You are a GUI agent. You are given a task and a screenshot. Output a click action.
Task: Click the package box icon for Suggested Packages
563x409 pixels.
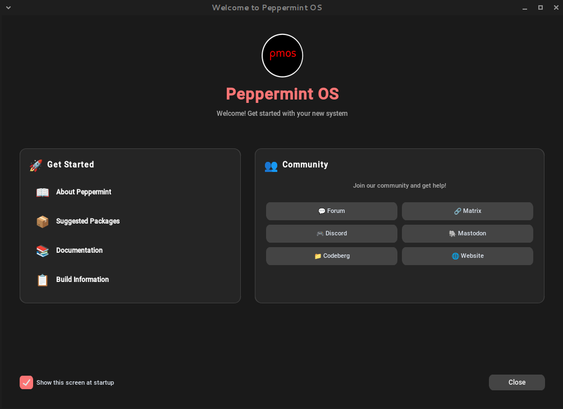coord(42,222)
